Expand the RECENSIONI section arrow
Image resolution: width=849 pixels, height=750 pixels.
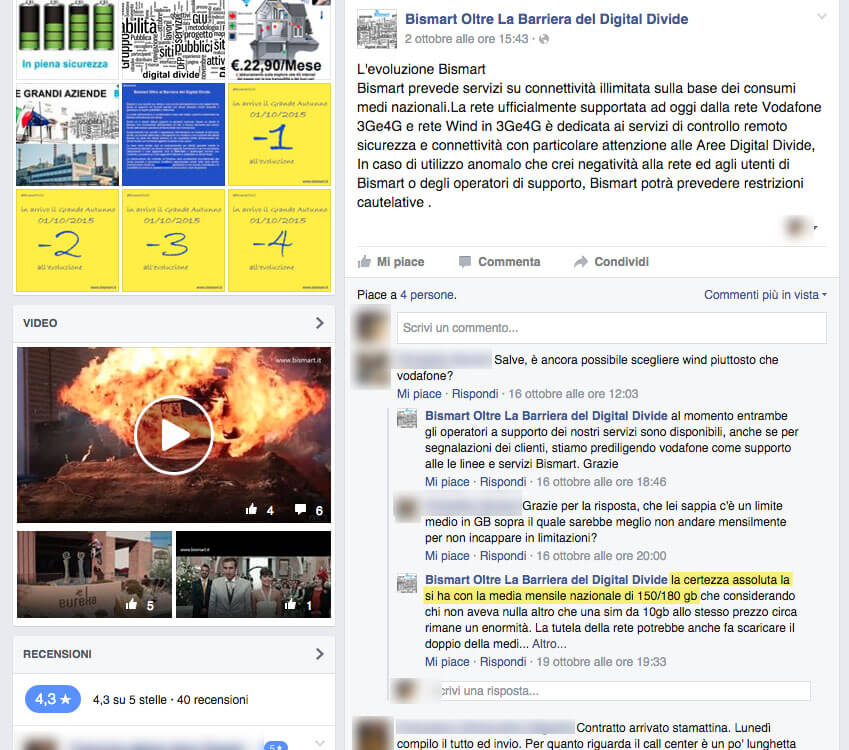click(x=319, y=654)
